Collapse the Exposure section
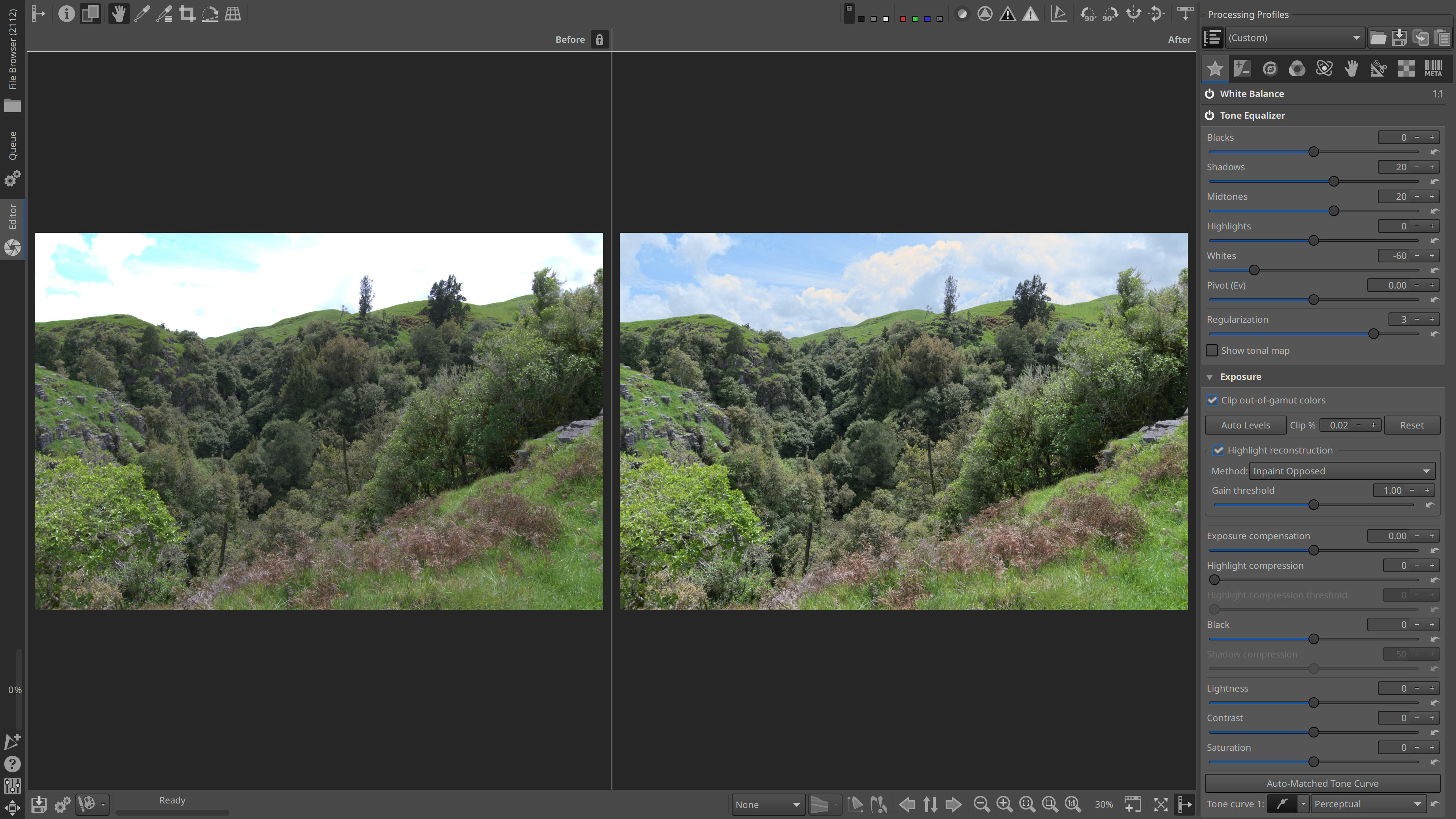1456x819 pixels. pos(1210,377)
